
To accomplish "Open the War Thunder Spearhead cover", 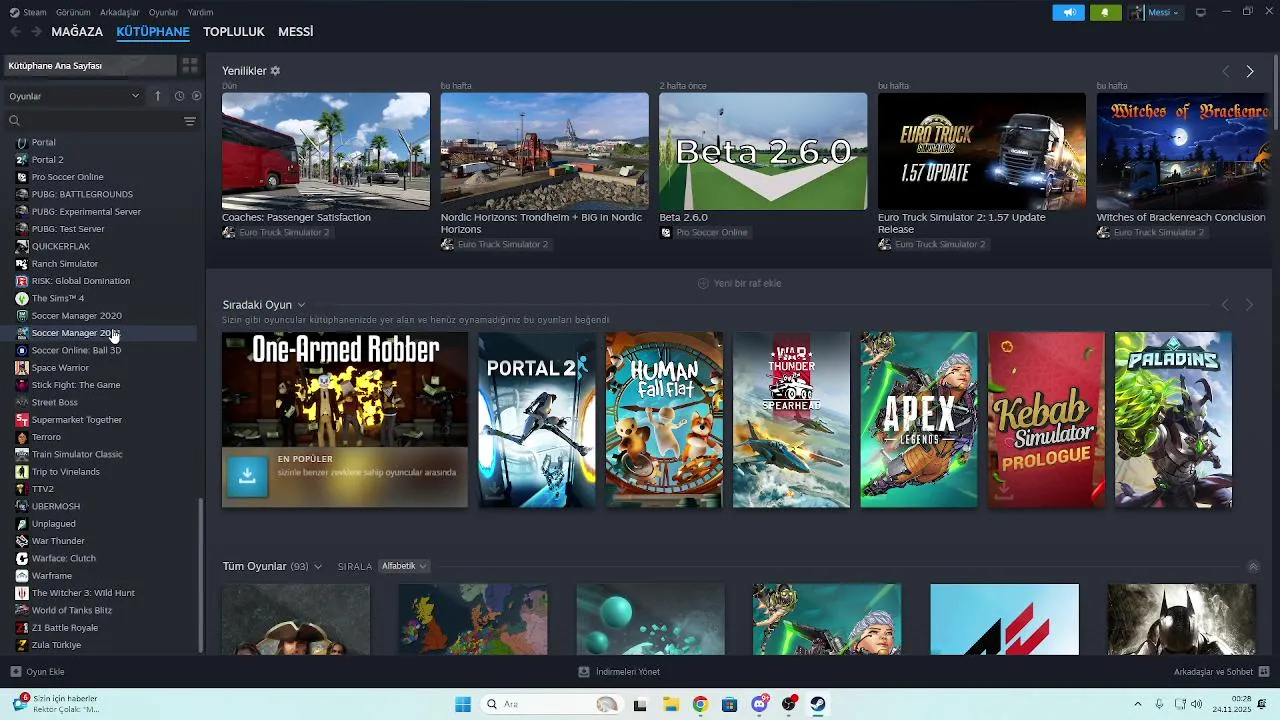I will click(791, 420).
